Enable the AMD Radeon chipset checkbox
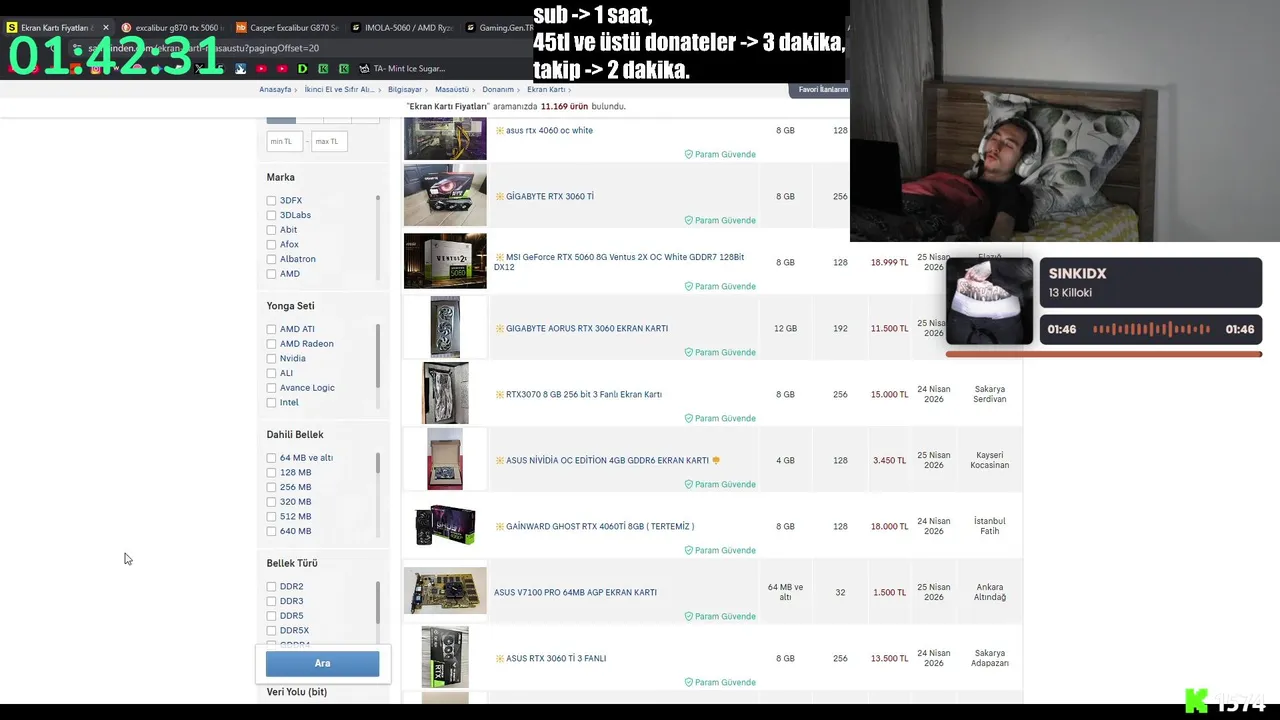This screenshot has height=720, width=1280. click(x=271, y=344)
